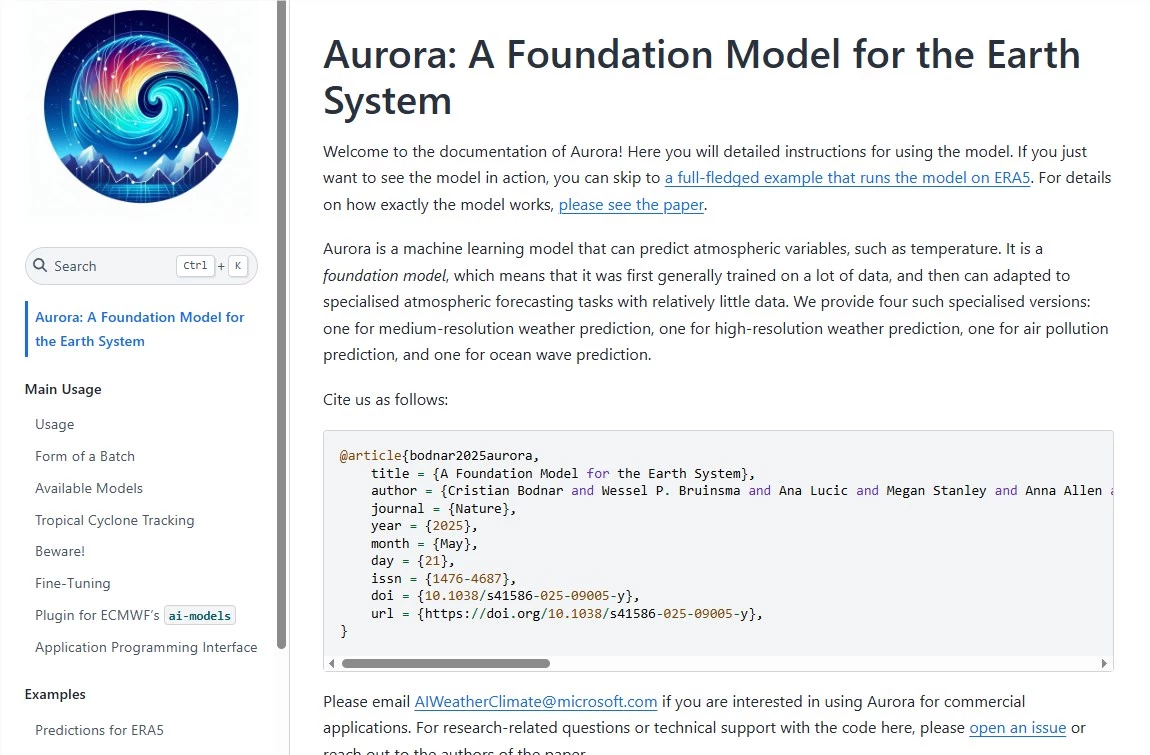Select "Usage" in the sidebar

54,424
